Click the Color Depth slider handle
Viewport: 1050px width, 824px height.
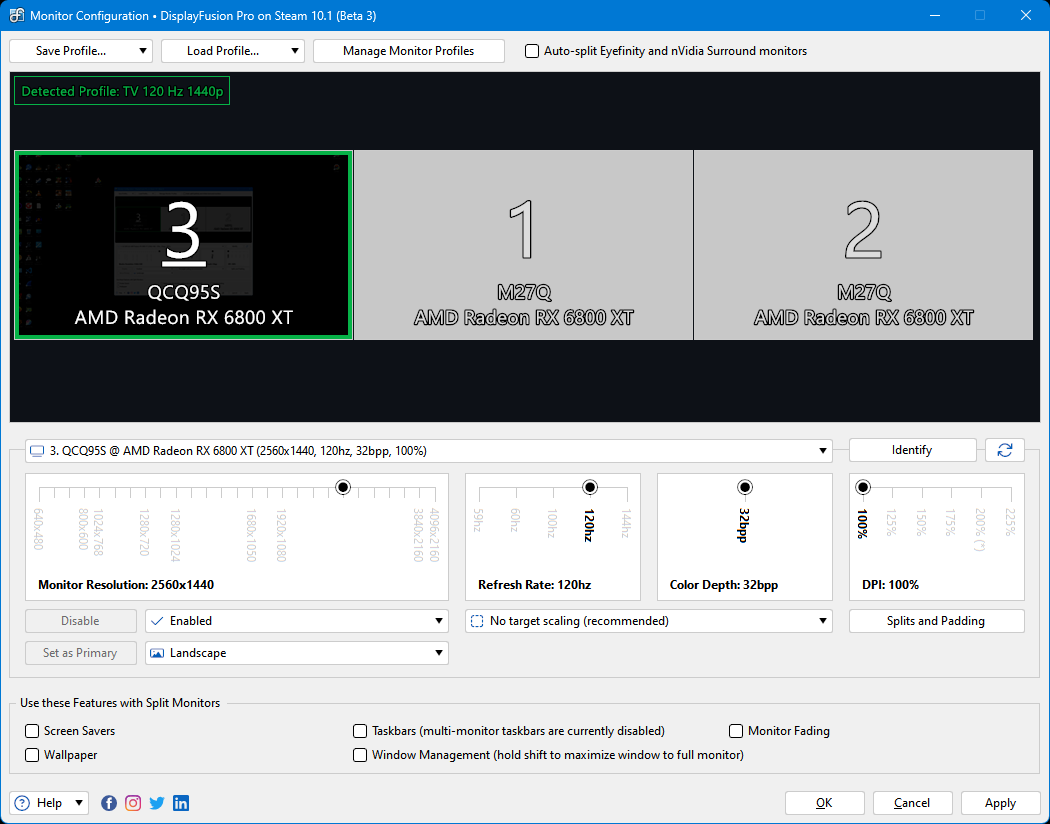(x=745, y=487)
